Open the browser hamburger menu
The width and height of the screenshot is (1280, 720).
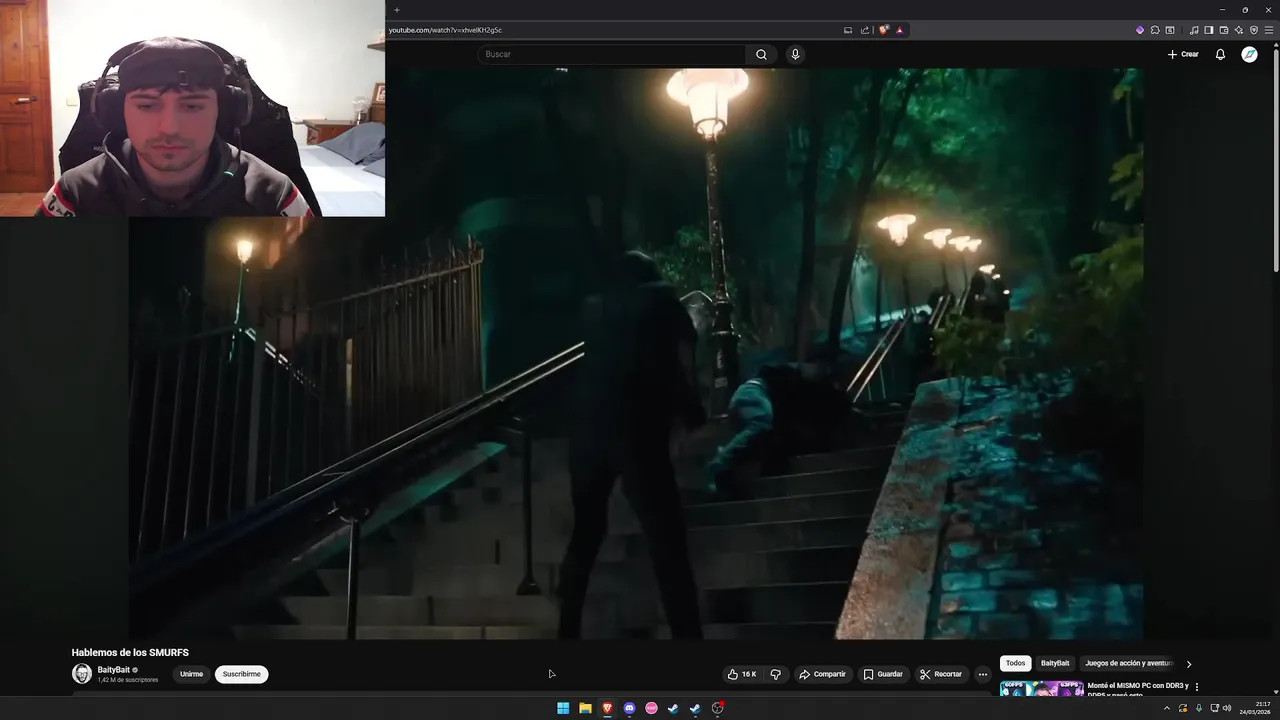(x=1269, y=30)
